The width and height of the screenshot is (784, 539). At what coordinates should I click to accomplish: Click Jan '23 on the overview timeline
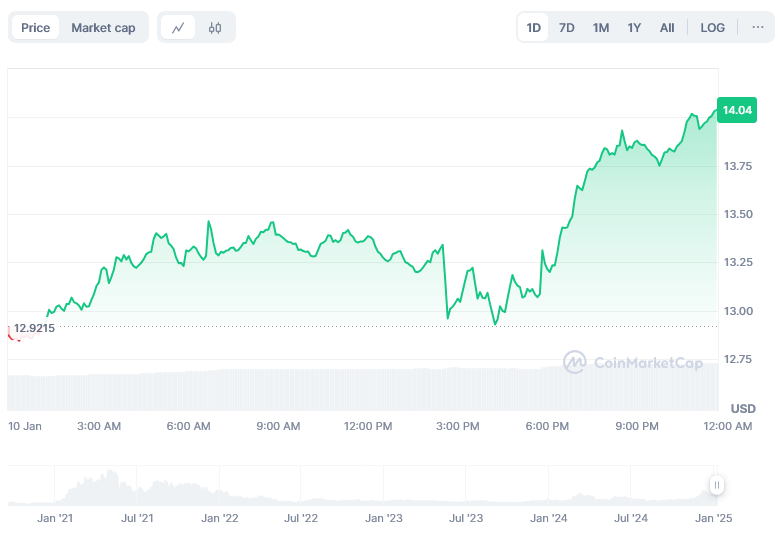pyautogui.click(x=384, y=518)
